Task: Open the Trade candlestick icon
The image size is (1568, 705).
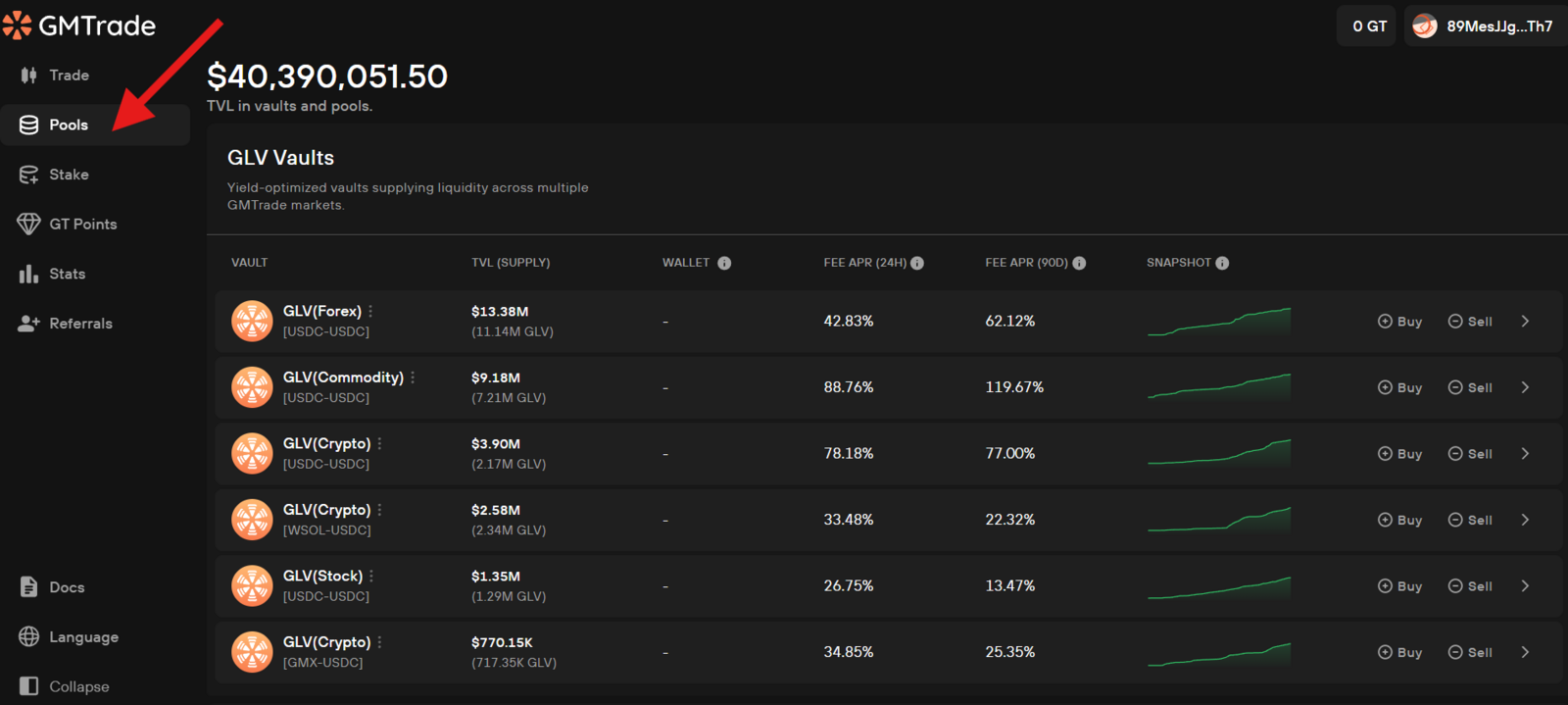Action: point(28,76)
